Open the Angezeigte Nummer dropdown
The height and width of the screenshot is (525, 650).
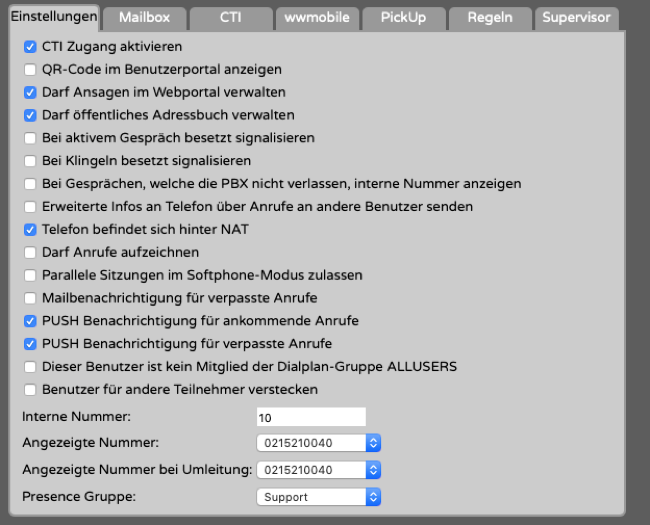[x=319, y=443]
